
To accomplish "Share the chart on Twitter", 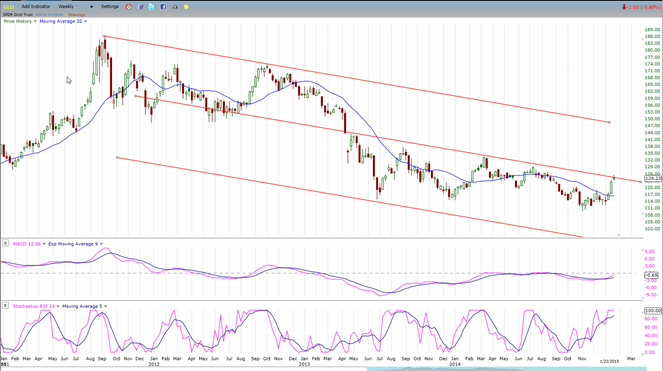I will (x=151, y=7).
